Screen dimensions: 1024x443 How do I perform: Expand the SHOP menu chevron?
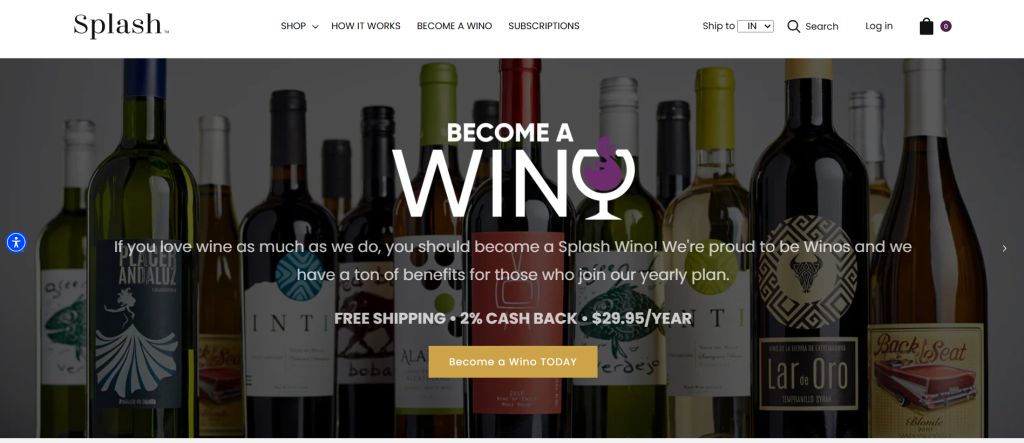(315, 27)
